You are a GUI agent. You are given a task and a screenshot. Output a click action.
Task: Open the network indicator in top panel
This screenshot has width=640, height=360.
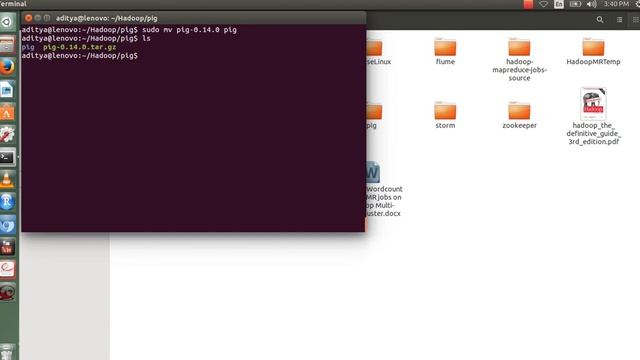pos(543,4)
